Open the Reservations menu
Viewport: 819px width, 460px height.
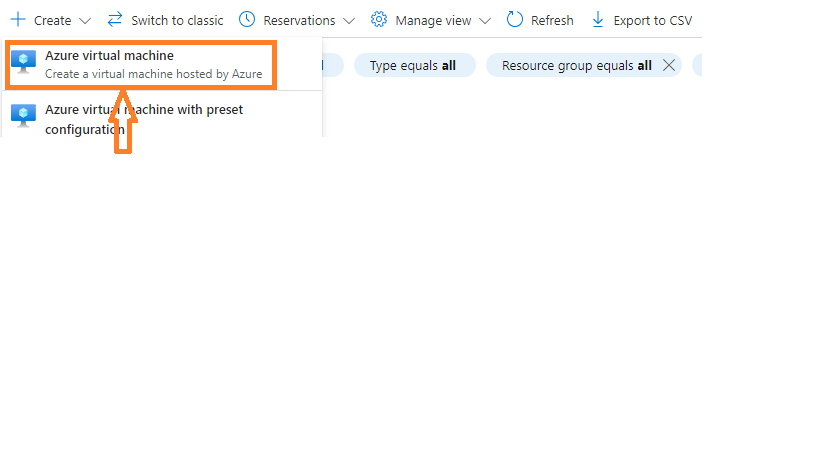point(299,20)
